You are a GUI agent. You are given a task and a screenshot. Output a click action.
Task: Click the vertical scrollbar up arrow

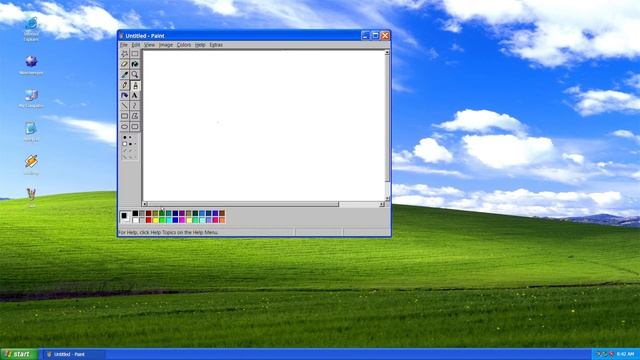coord(387,53)
